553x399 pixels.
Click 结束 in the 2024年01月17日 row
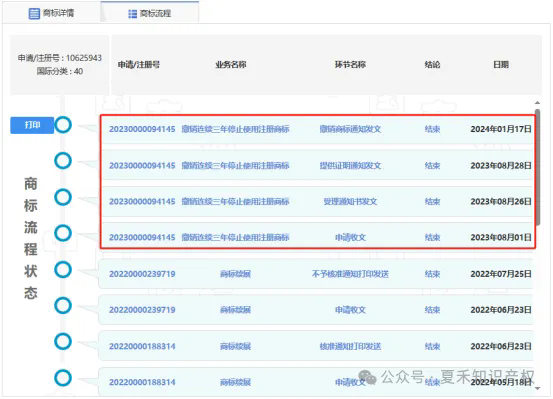point(432,129)
